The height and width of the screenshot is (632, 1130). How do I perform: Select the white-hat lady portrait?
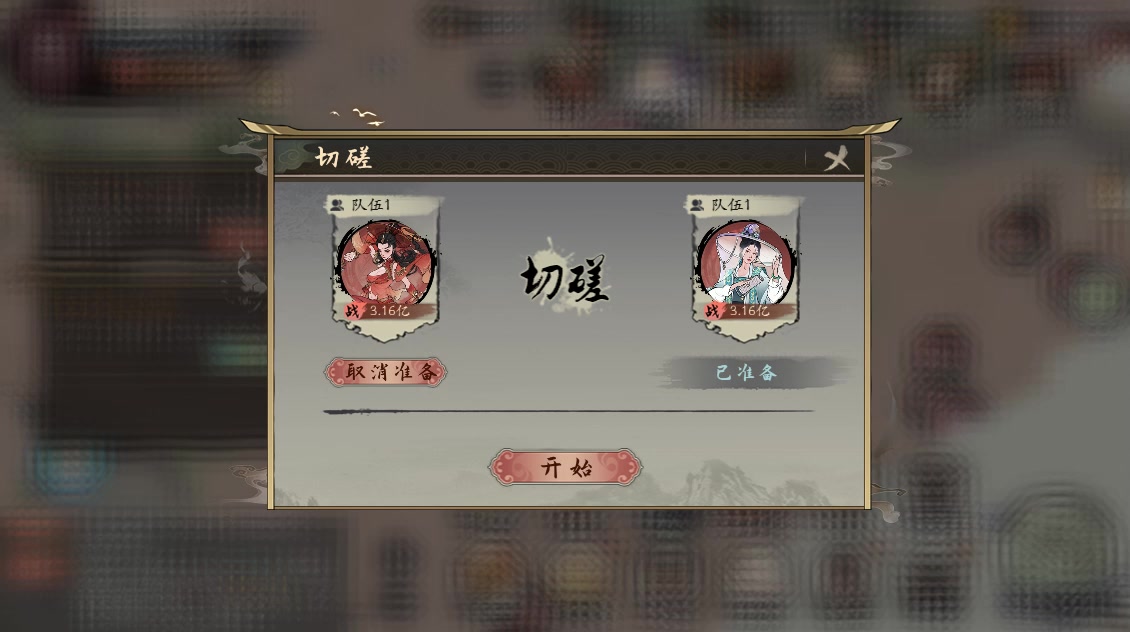pos(746,263)
